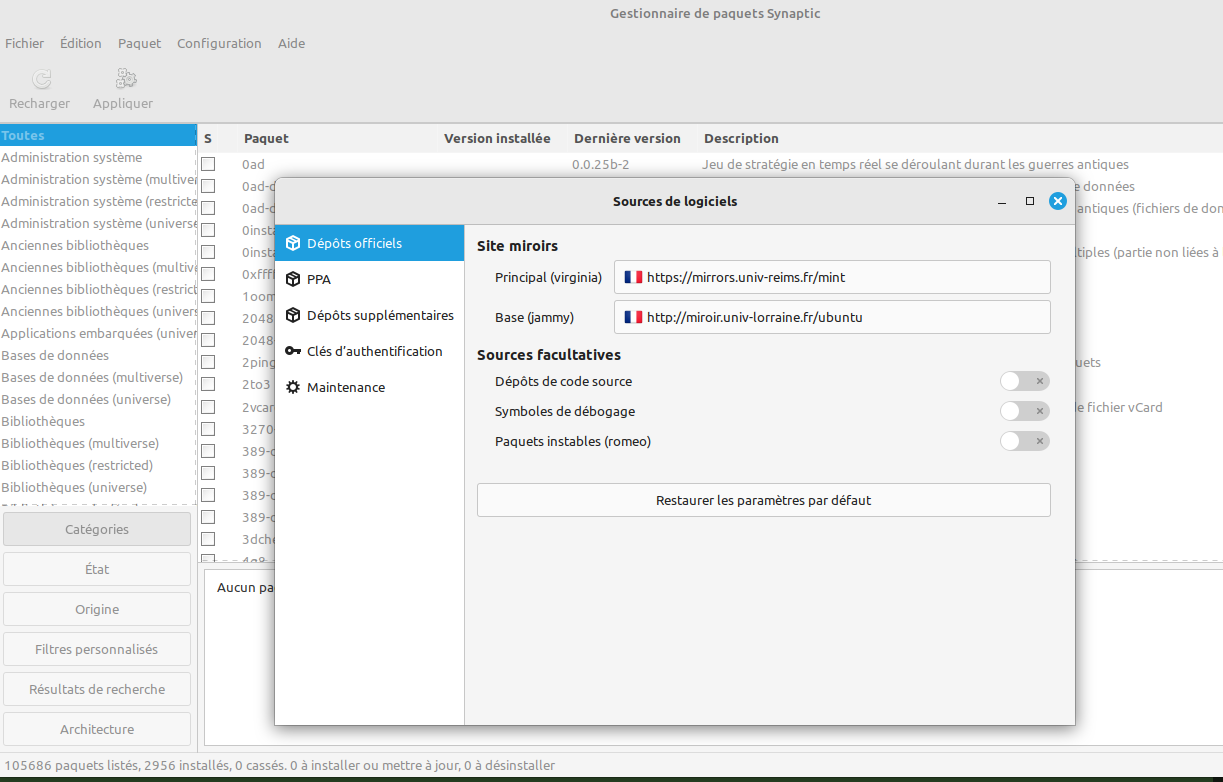This screenshot has height=782, width=1223.
Task: Choose the Principal (virginia) mirror selector
Action: (831, 277)
